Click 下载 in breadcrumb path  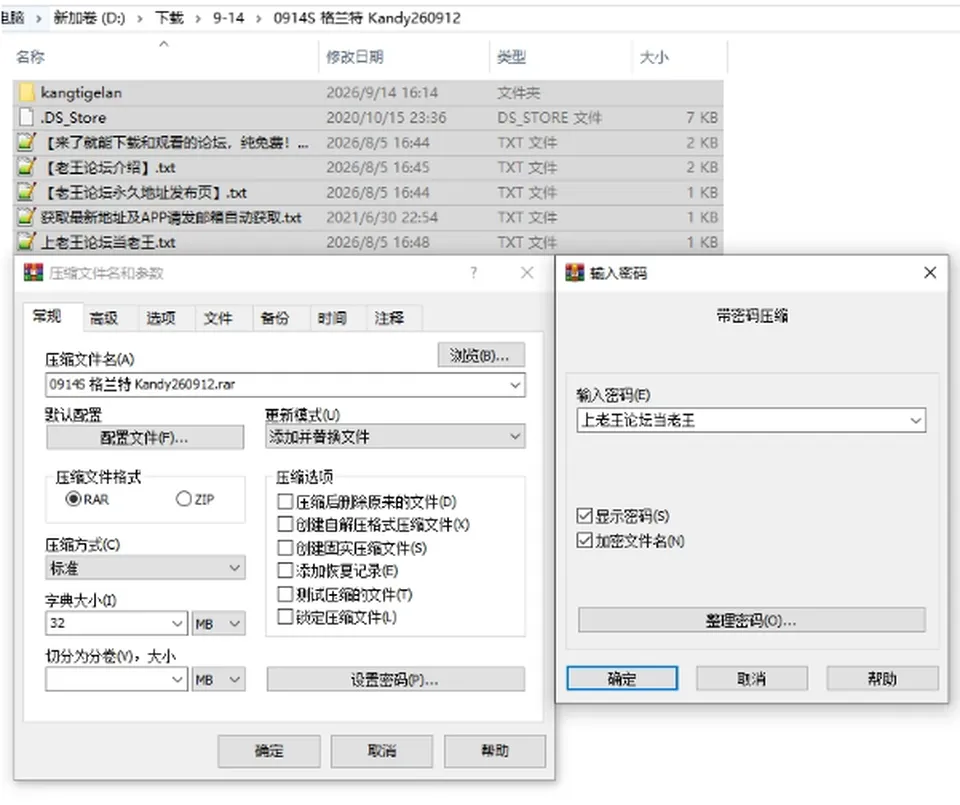(x=170, y=18)
